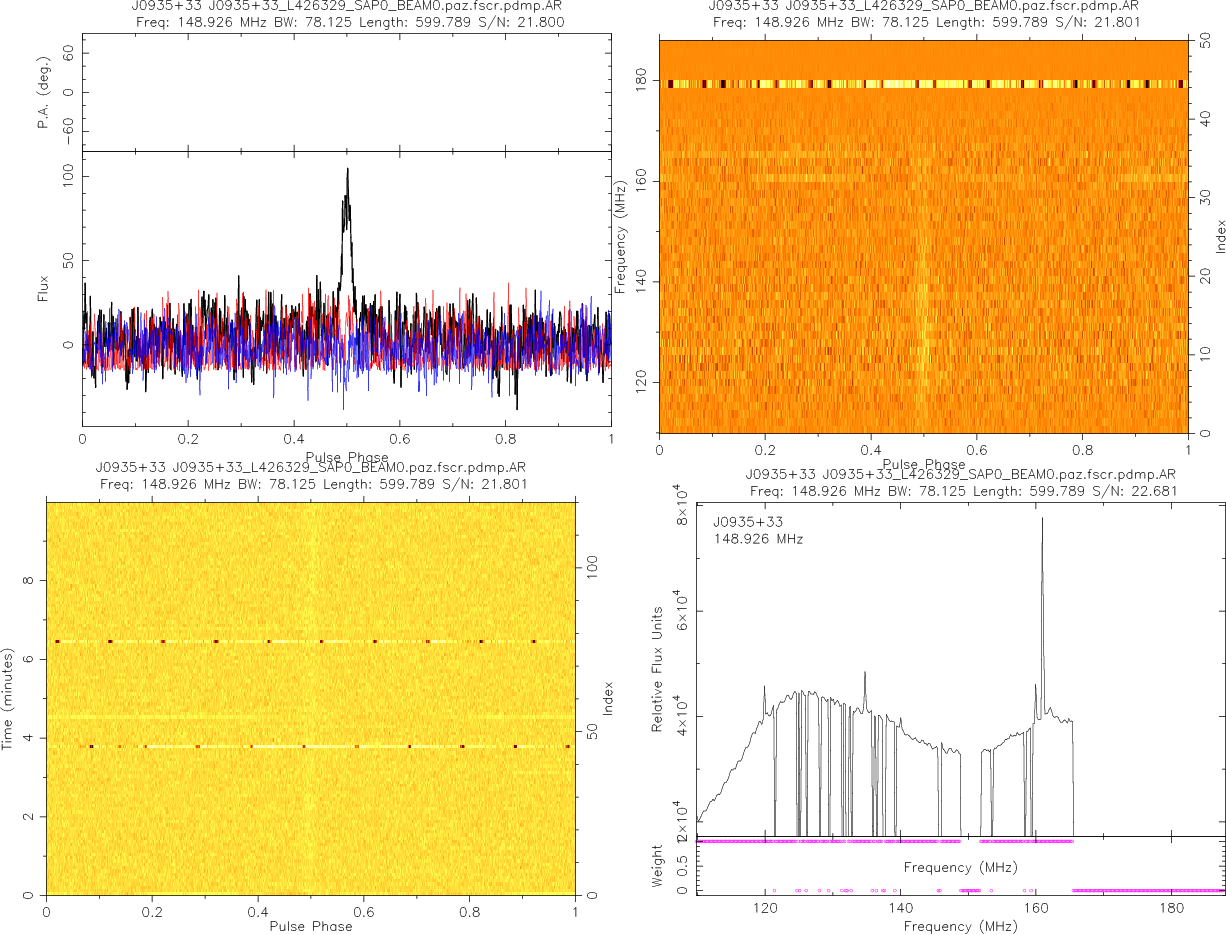The width and height of the screenshot is (1226, 935).
Task: Click the title of the time-phase plot
Action: [x=310, y=467]
